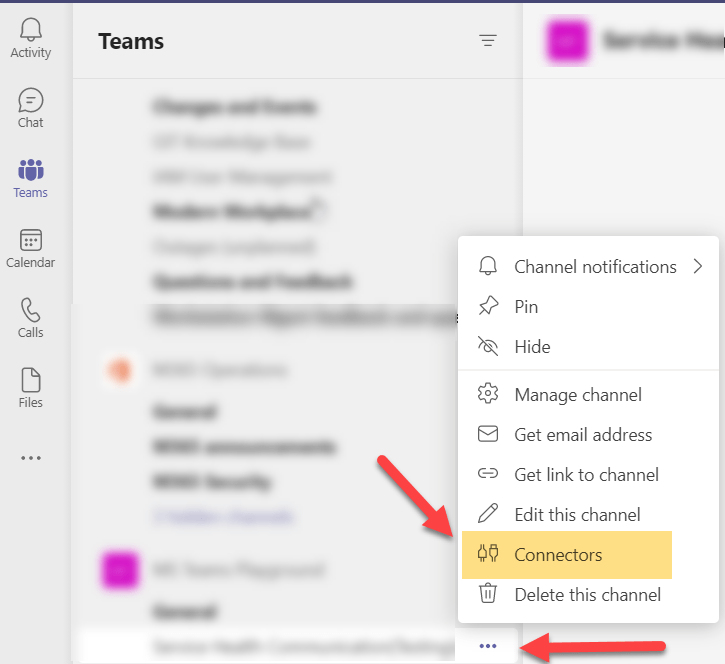725x664 pixels.
Task: Pin this channel from context menu
Action: 526,307
